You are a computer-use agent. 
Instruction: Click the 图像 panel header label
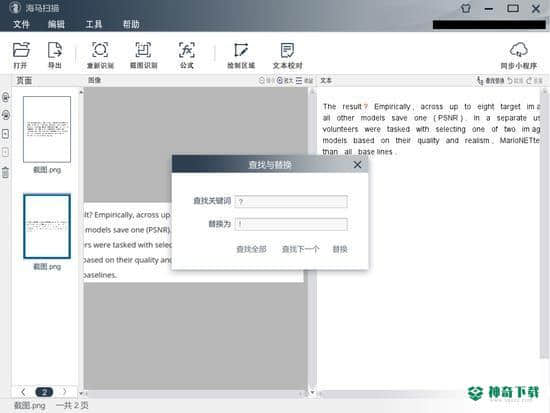point(95,80)
